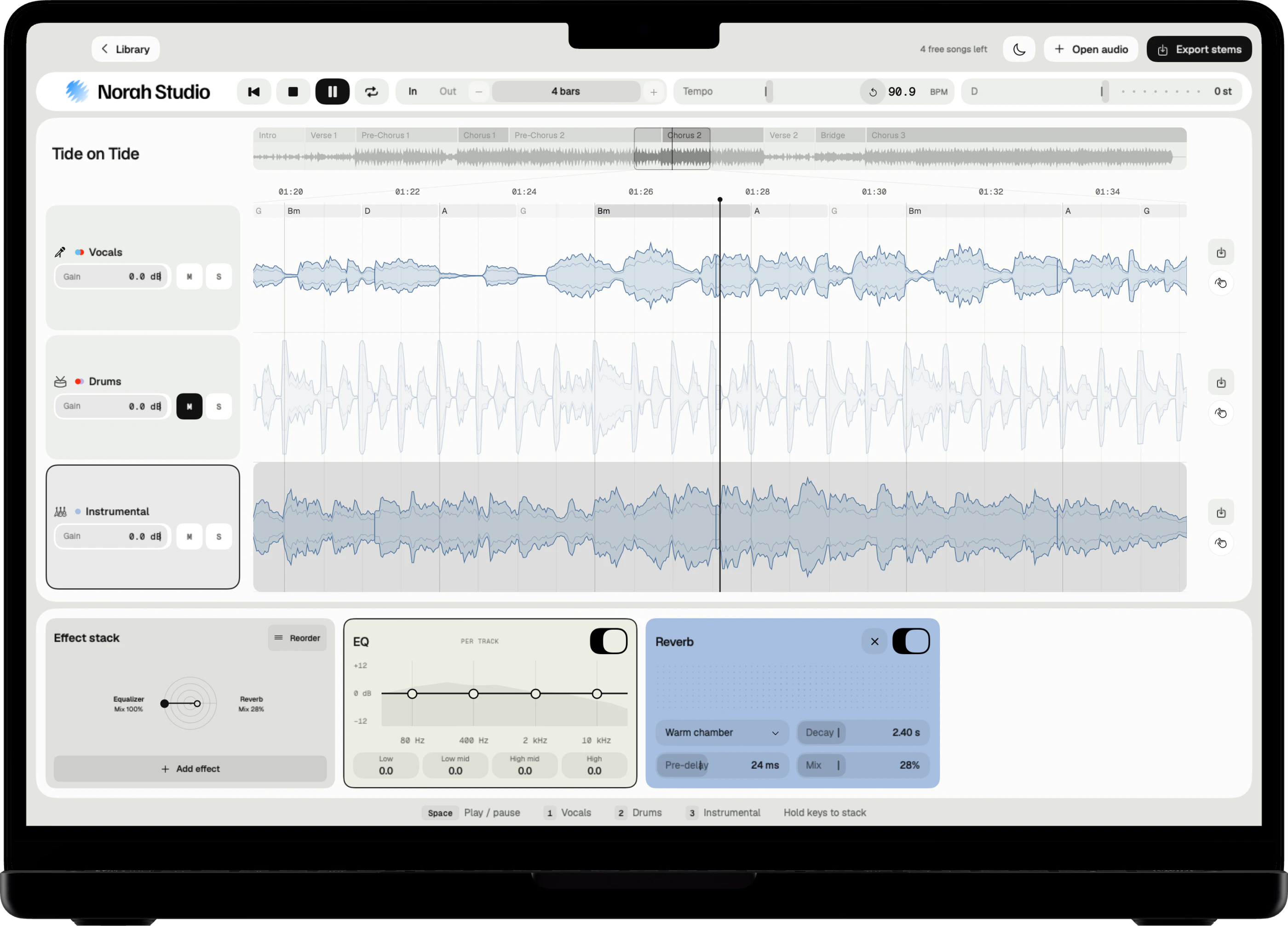Click the Reorder button
The width and height of the screenshot is (1288, 926).
(x=297, y=638)
